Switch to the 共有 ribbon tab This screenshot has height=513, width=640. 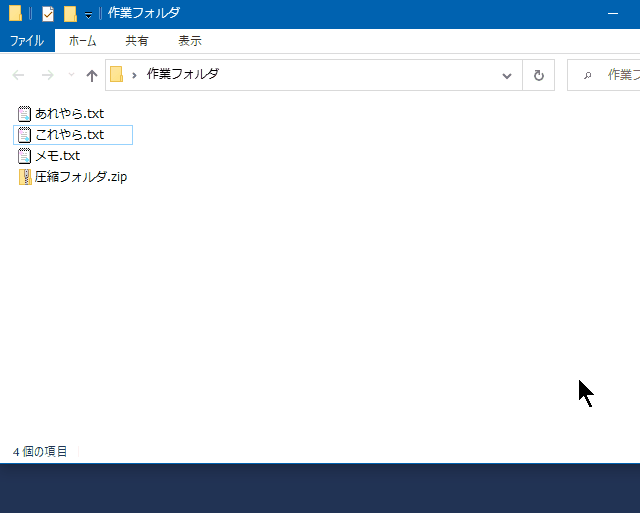[x=137, y=41]
